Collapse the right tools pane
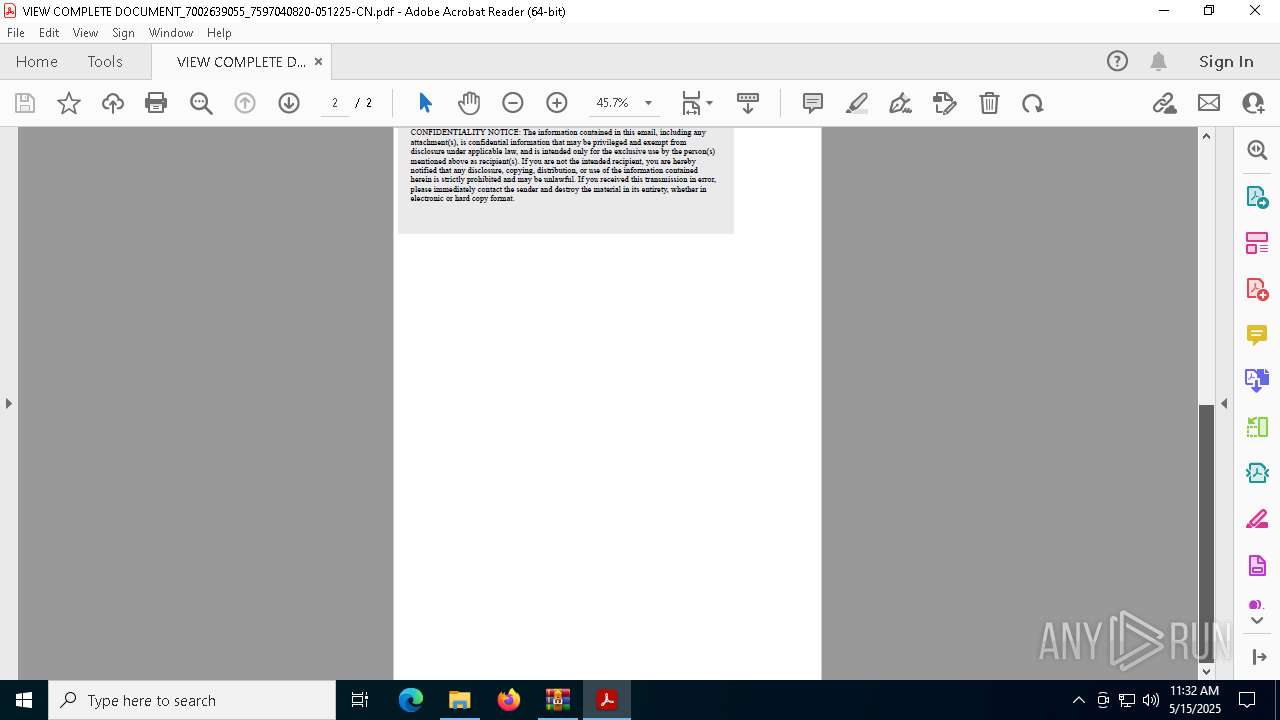 [1224, 403]
